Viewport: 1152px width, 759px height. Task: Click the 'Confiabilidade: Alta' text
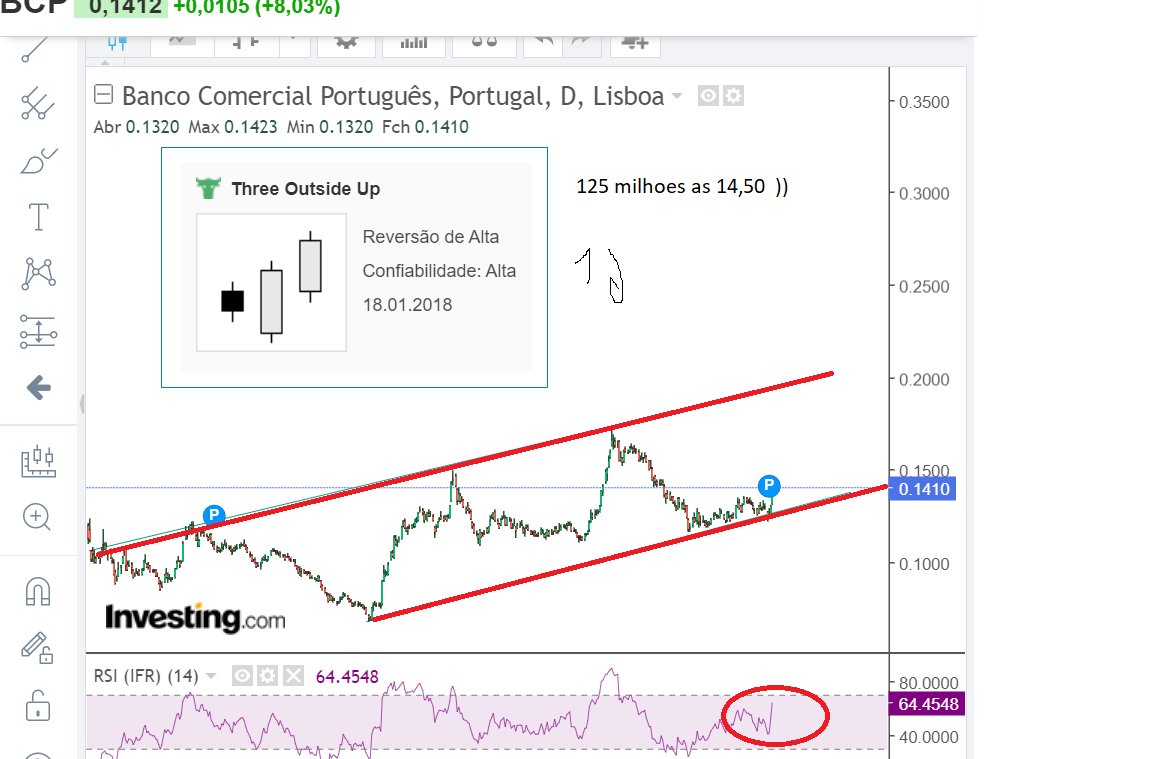439,271
